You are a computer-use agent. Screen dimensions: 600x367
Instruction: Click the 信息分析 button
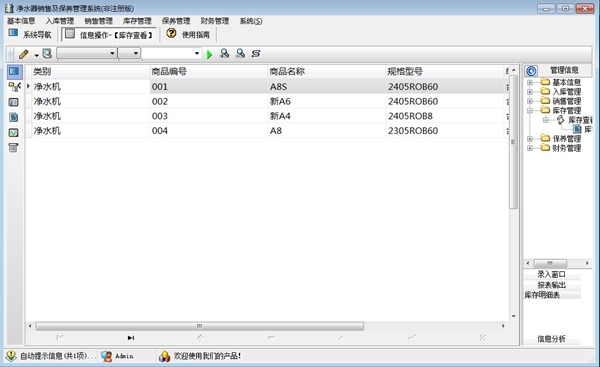pos(551,339)
